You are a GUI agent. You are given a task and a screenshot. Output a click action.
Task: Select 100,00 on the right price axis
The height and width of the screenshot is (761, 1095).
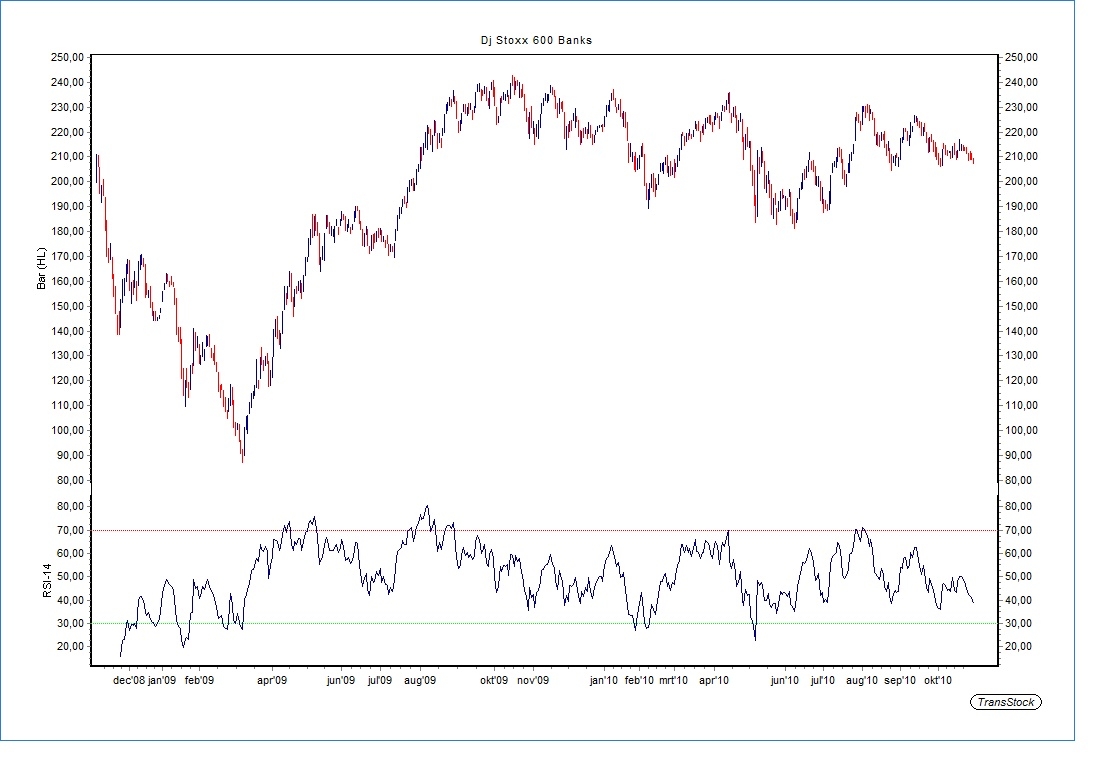(1024, 431)
